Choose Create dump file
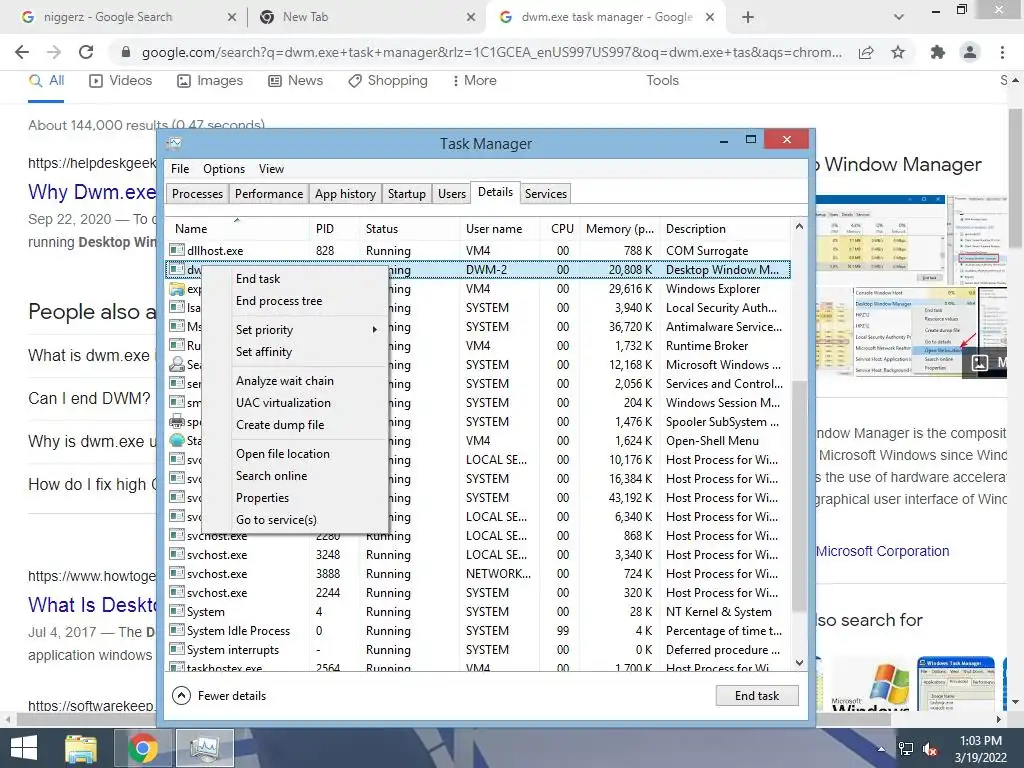 (x=295, y=425)
